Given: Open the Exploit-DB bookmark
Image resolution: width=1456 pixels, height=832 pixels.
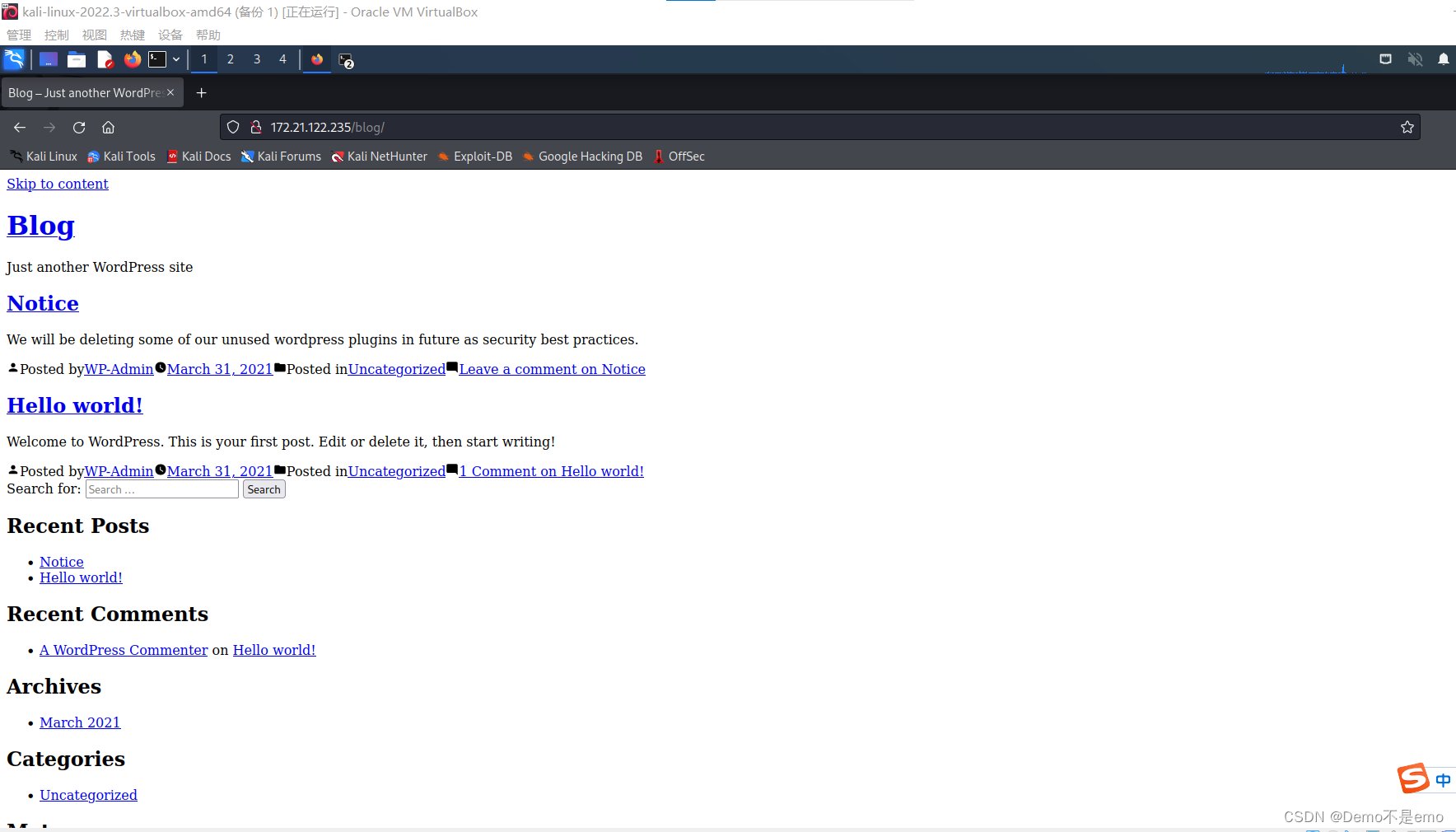Looking at the screenshot, I should pos(474,157).
